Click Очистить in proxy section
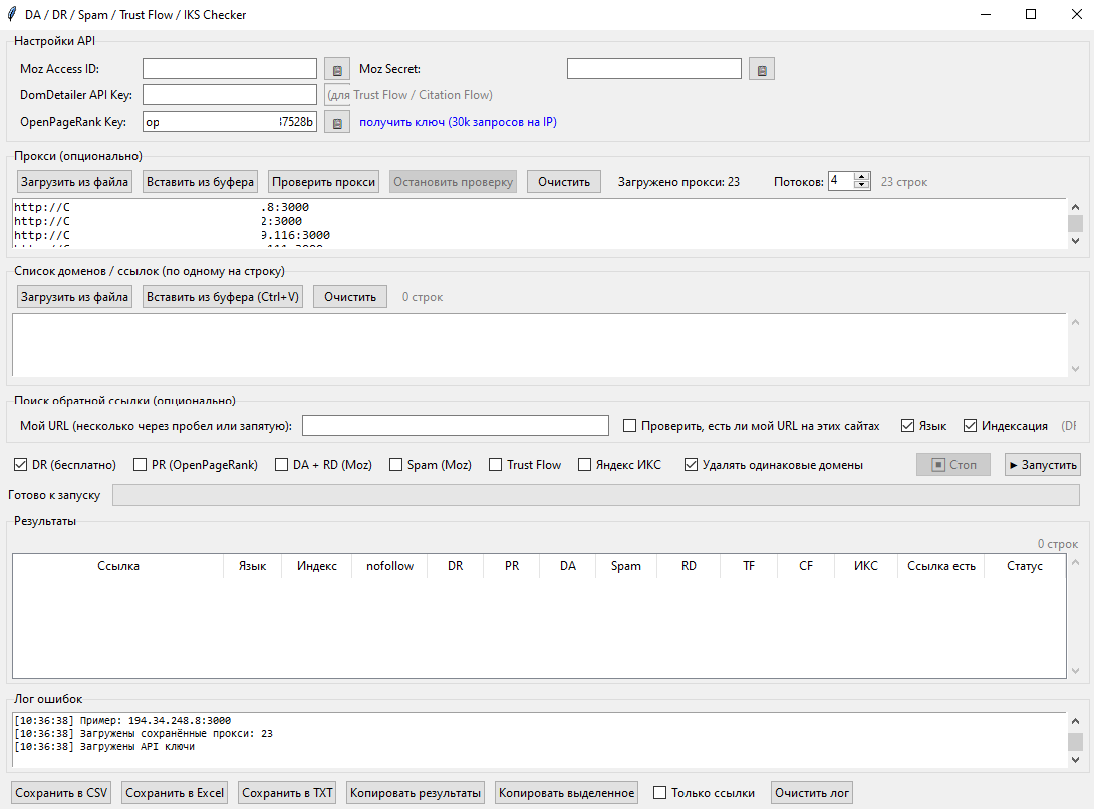Viewport: 1094px width, 809px height. [x=564, y=182]
